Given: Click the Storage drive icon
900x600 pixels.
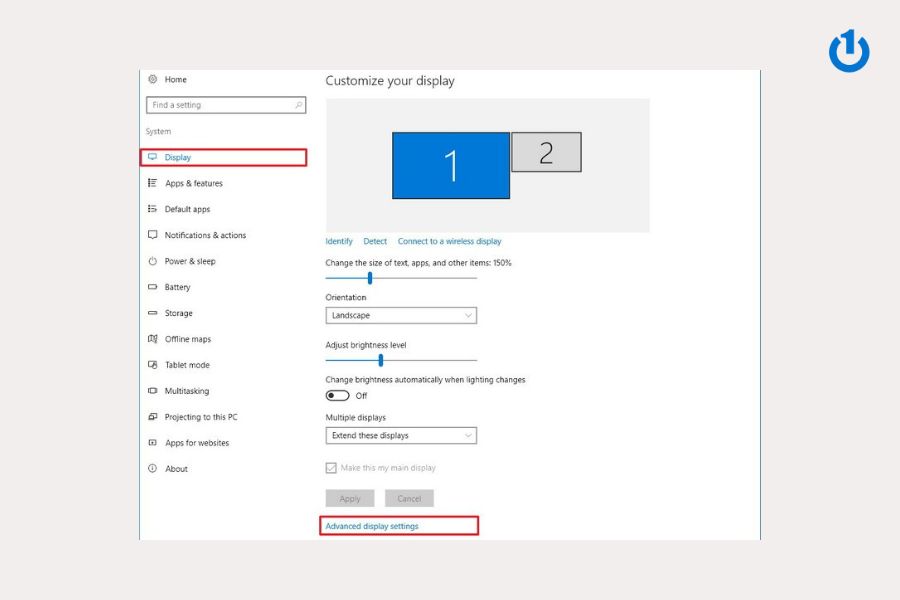Looking at the screenshot, I should [x=153, y=313].
